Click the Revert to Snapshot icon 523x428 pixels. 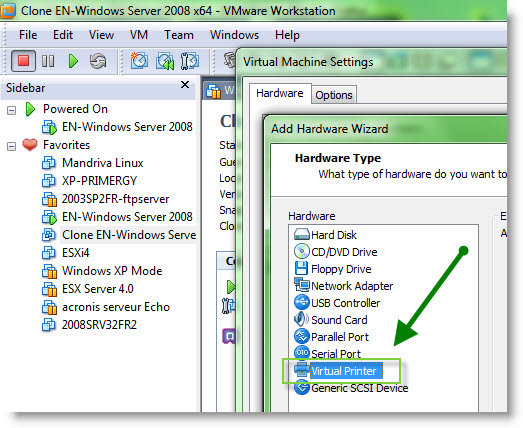165,61
